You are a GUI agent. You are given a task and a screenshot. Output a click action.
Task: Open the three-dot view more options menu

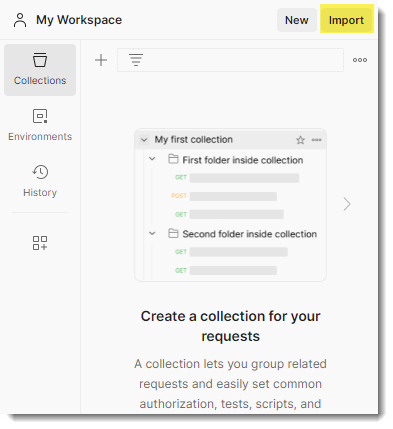coord(360,60)
